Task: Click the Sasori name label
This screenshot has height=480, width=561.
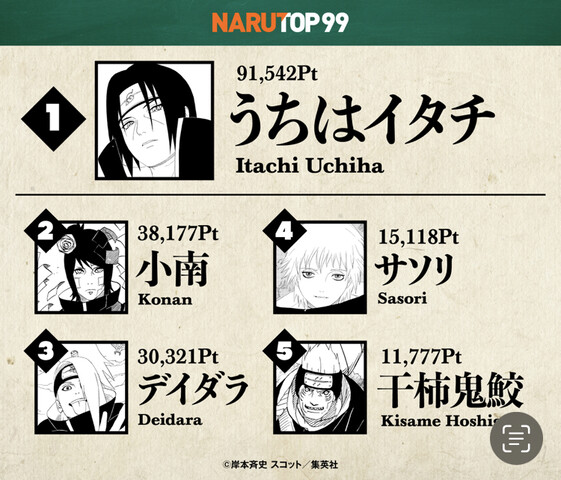Action: 402,298
